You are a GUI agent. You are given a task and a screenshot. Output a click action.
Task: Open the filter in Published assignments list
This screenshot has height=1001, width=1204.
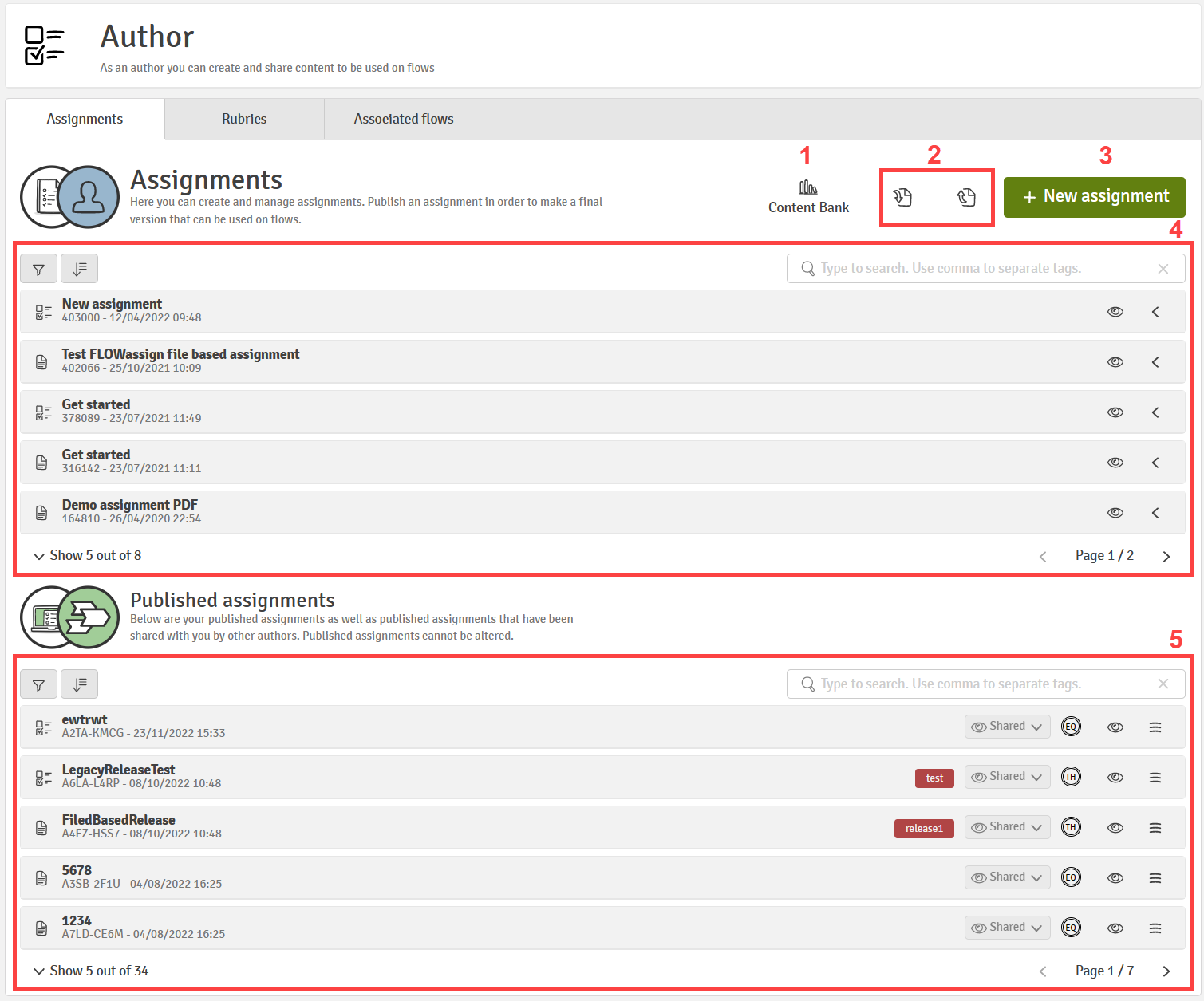coord(38,684)
